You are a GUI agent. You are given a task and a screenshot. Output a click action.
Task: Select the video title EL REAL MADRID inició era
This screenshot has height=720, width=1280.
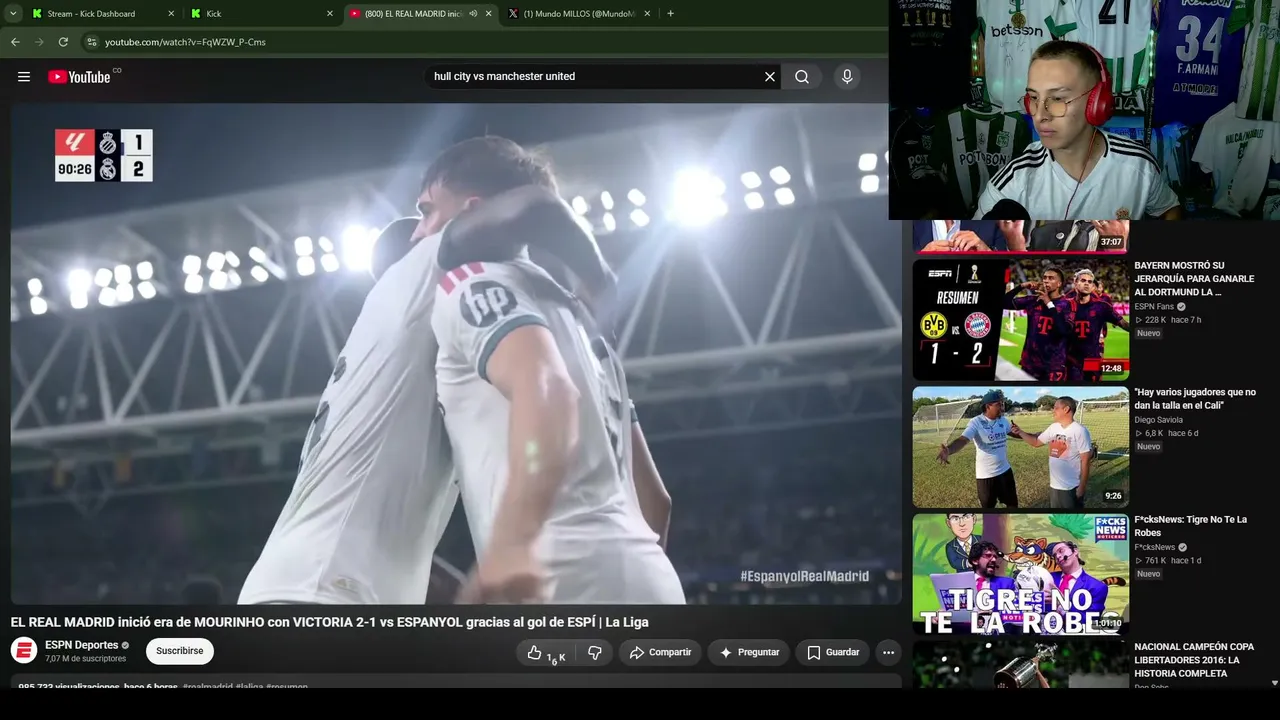pos(330,622)
